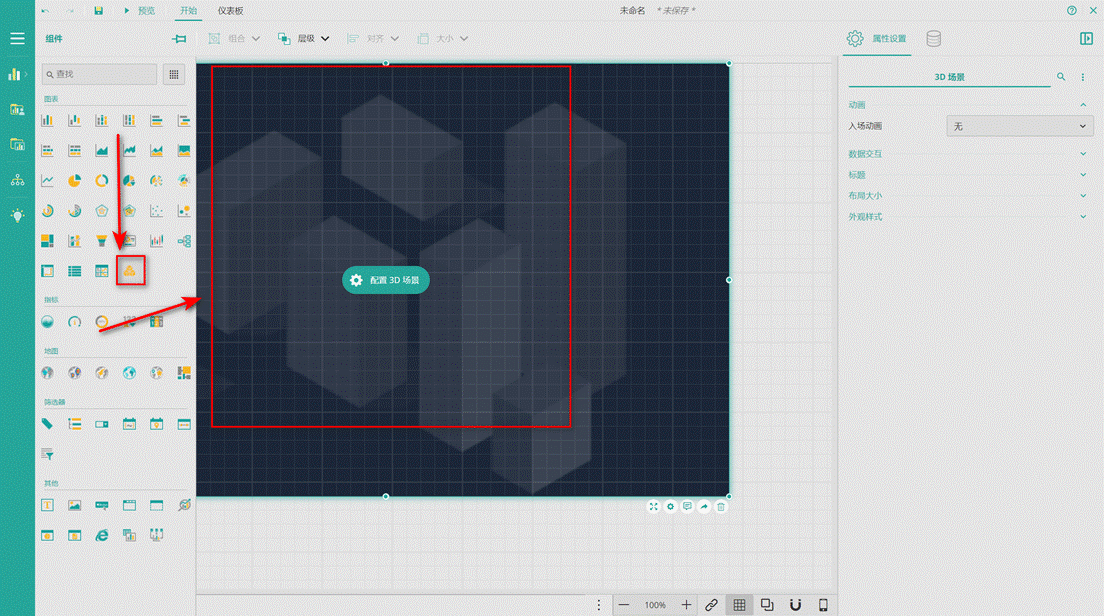Click the save floppy disk icon
Screen dimensions: 1104x616
[x=98, y=11]
